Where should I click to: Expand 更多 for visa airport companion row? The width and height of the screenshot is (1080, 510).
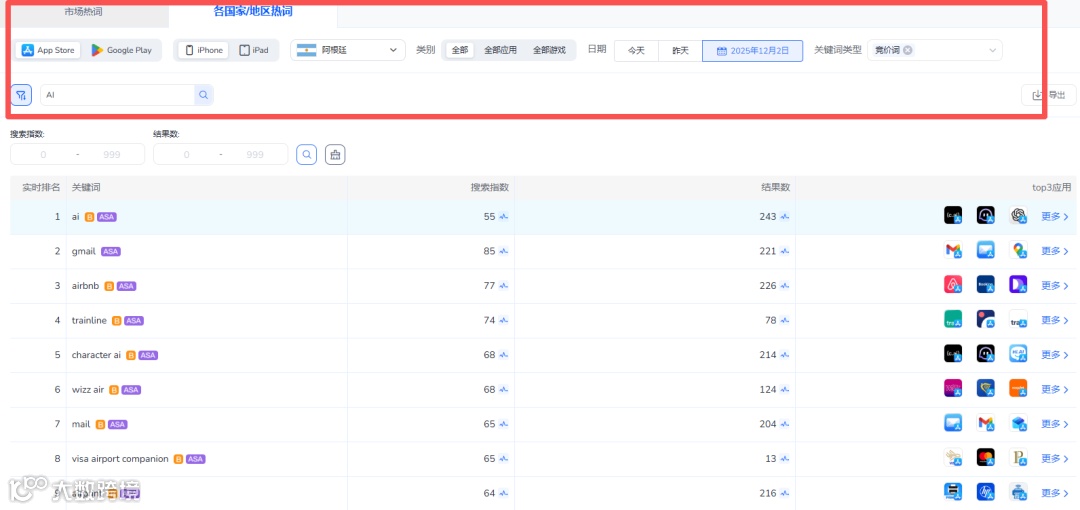pos(1055,458)
